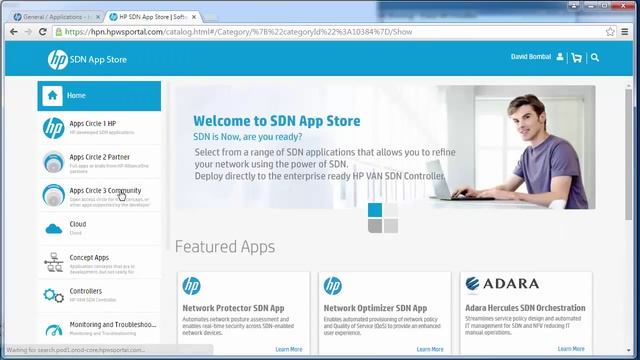Click the page vertical scrollbar thumb
The width and height of the screenshot is (640, 360).
tap(629, 154)
